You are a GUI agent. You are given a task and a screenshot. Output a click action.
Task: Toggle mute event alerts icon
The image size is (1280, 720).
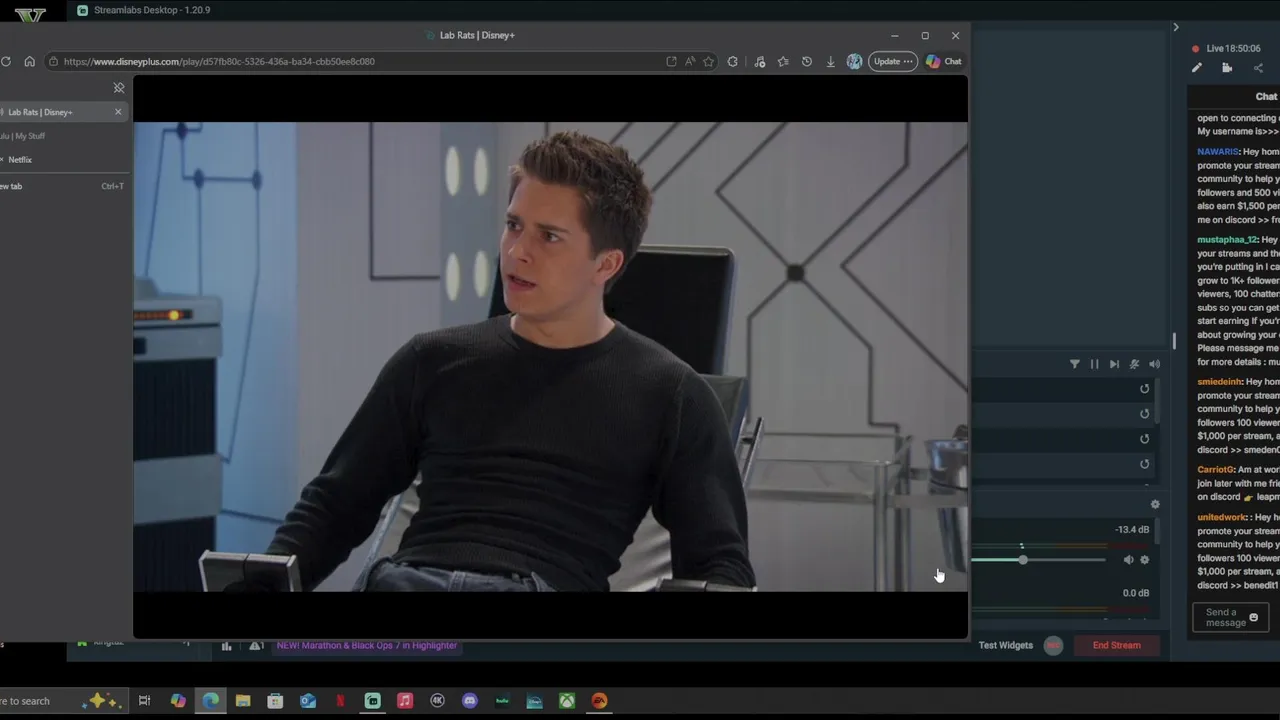click(1134, 364)
